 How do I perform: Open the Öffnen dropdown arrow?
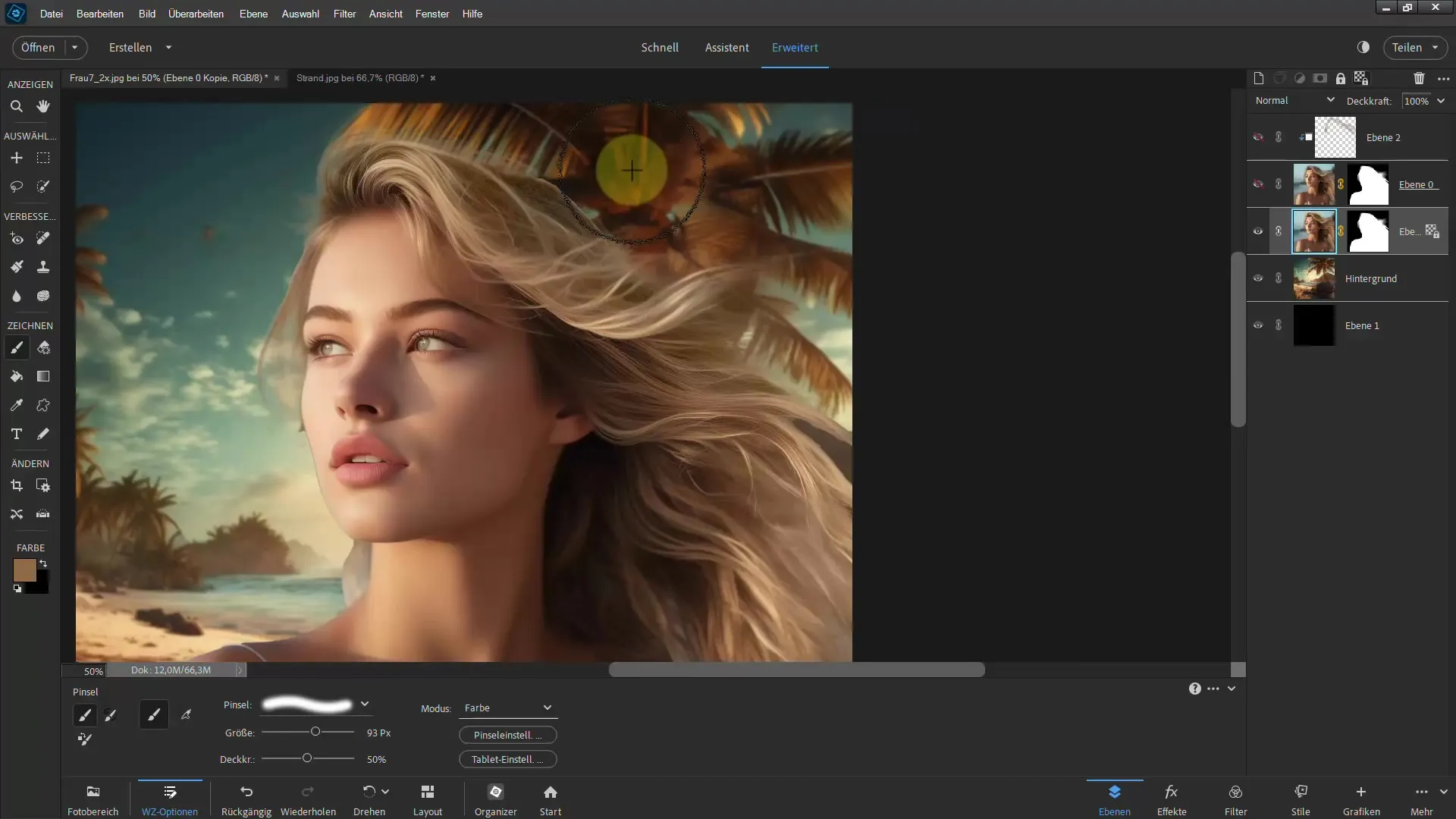click(75, 47)
